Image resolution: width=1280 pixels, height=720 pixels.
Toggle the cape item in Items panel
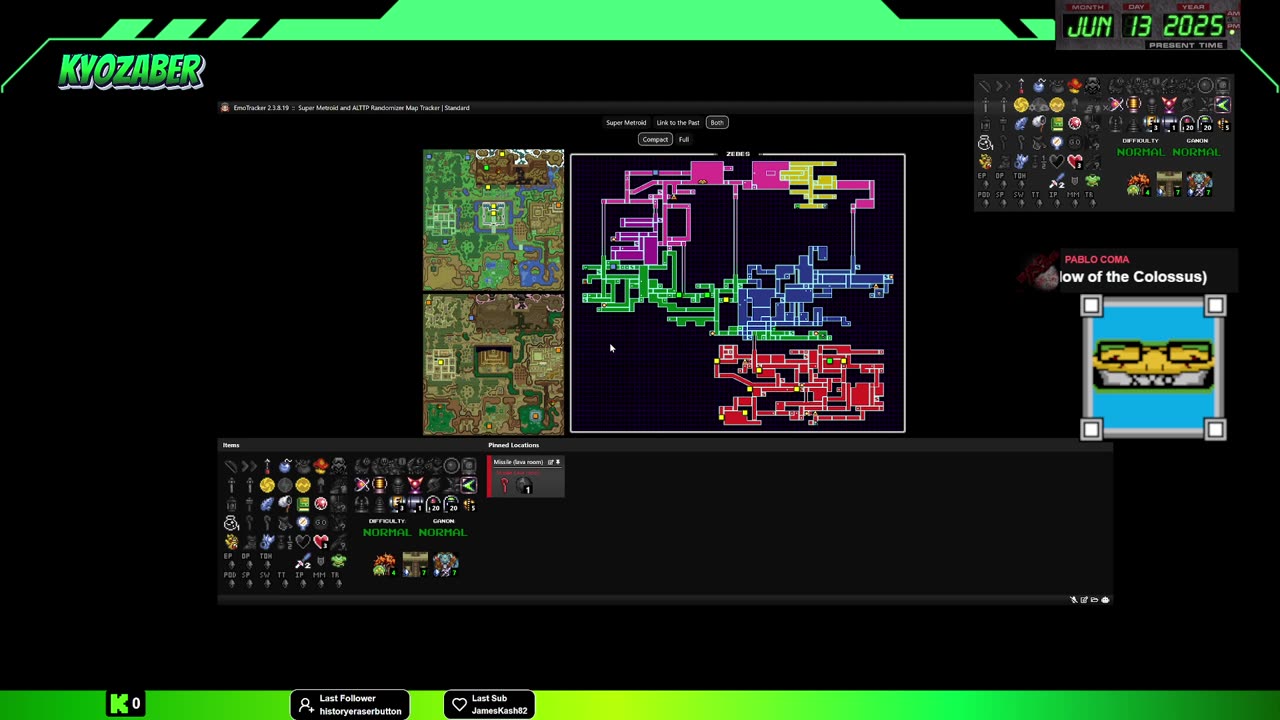pos(285,523)
